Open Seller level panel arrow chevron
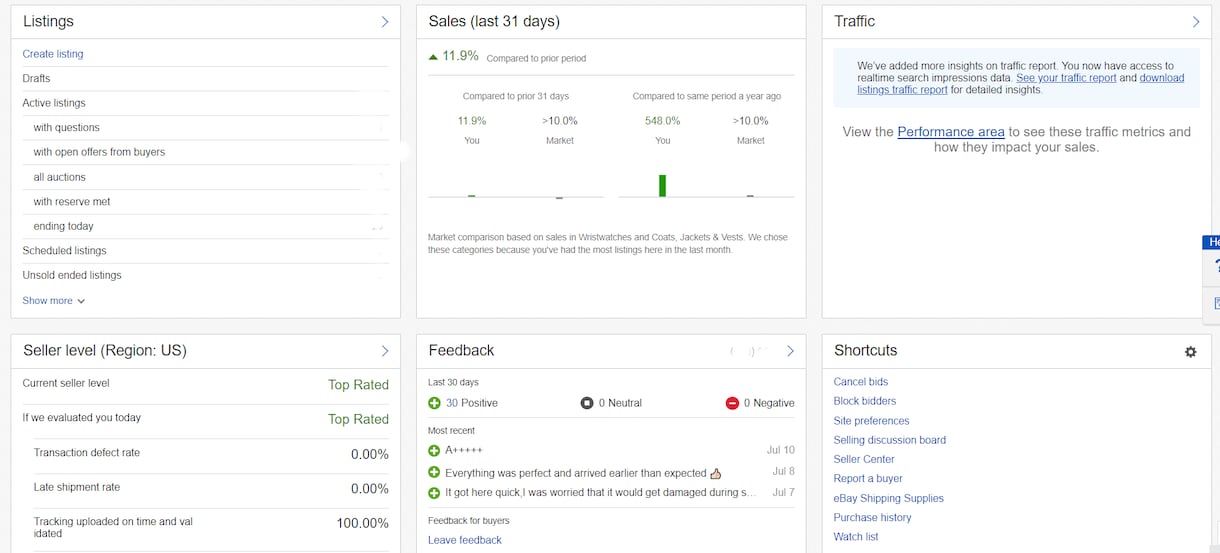Screen dimensions: 1220x553 pyautogui.click(x=385, y=350)
